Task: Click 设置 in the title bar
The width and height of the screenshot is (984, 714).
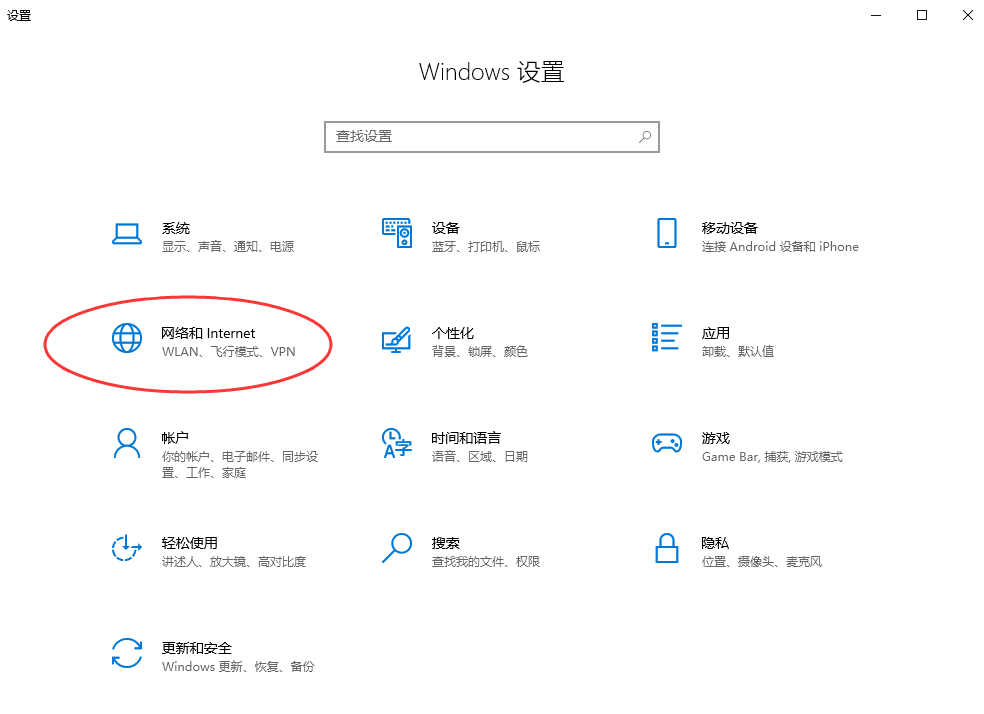Action: coord(19,16)
